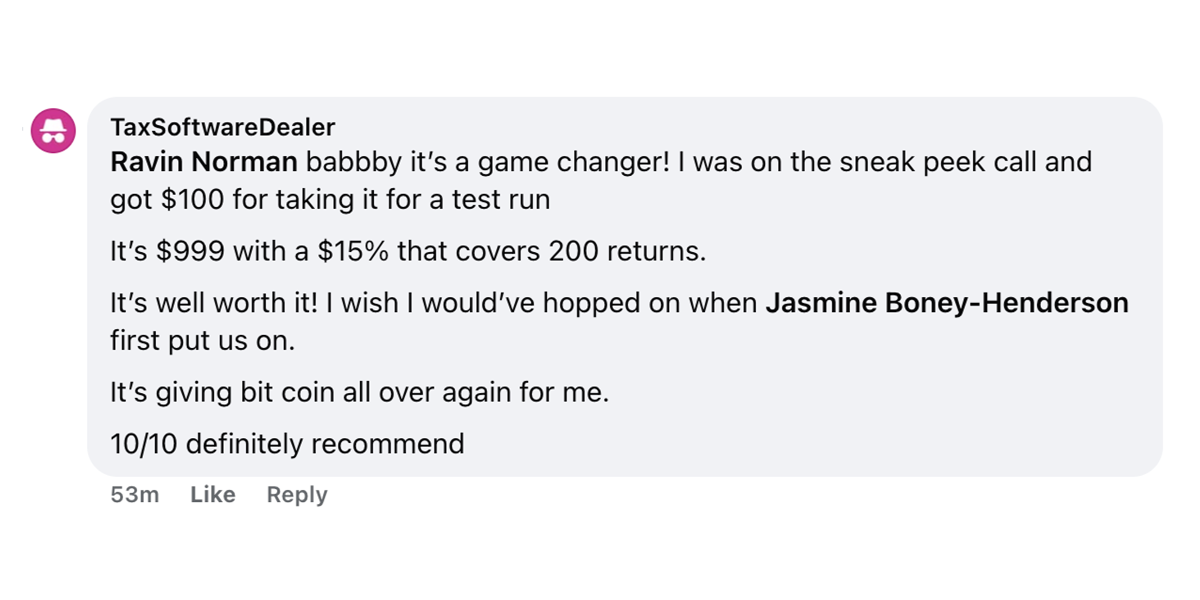Viewport: 1200px width, 600px height.
Task: Click the TaxSoftwareDealer username
Action: point(221,127)
